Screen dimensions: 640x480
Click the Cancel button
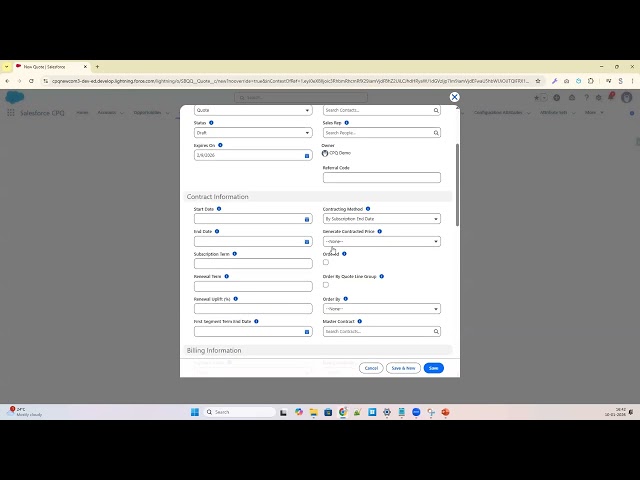(x=371, y=368)
